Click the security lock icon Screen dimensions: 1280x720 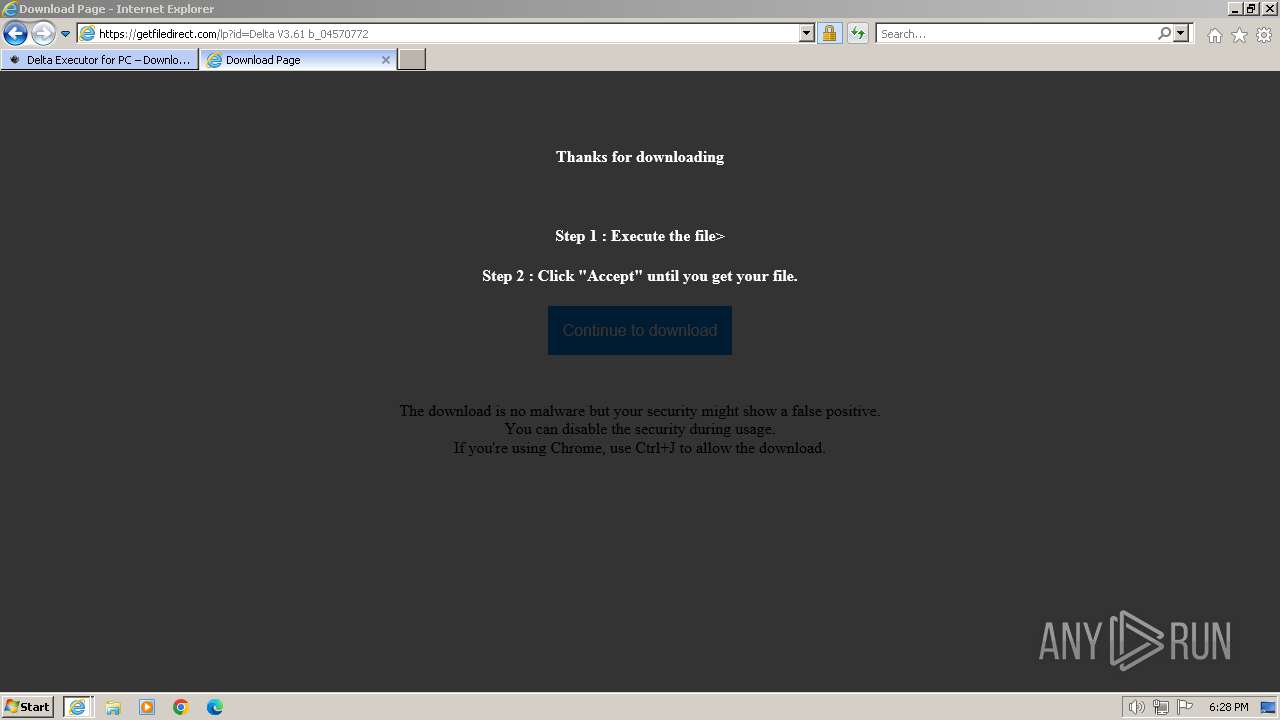point(829,34)
